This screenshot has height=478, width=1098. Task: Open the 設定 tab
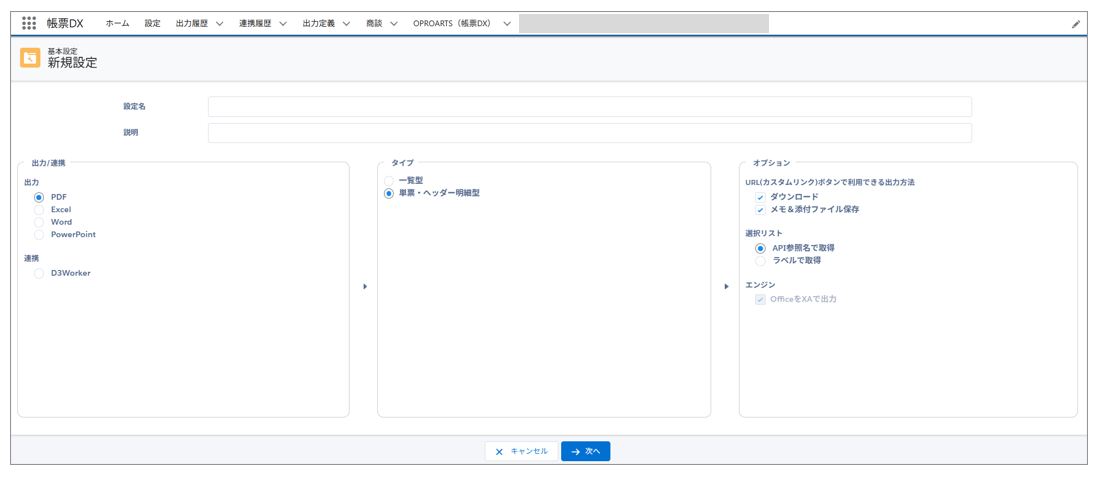point(152,23)
